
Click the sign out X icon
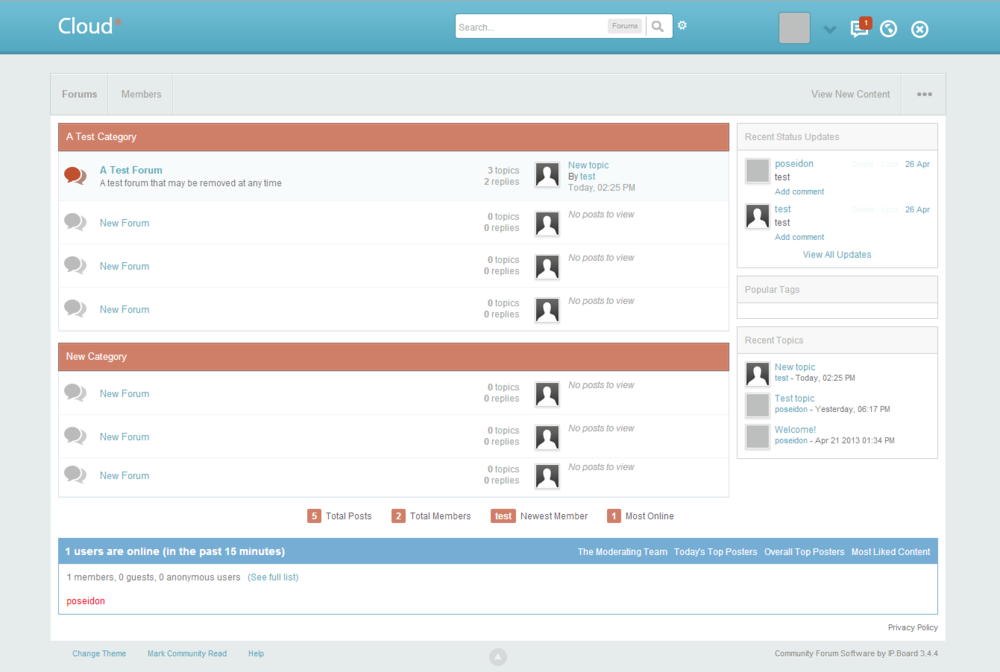920,29
